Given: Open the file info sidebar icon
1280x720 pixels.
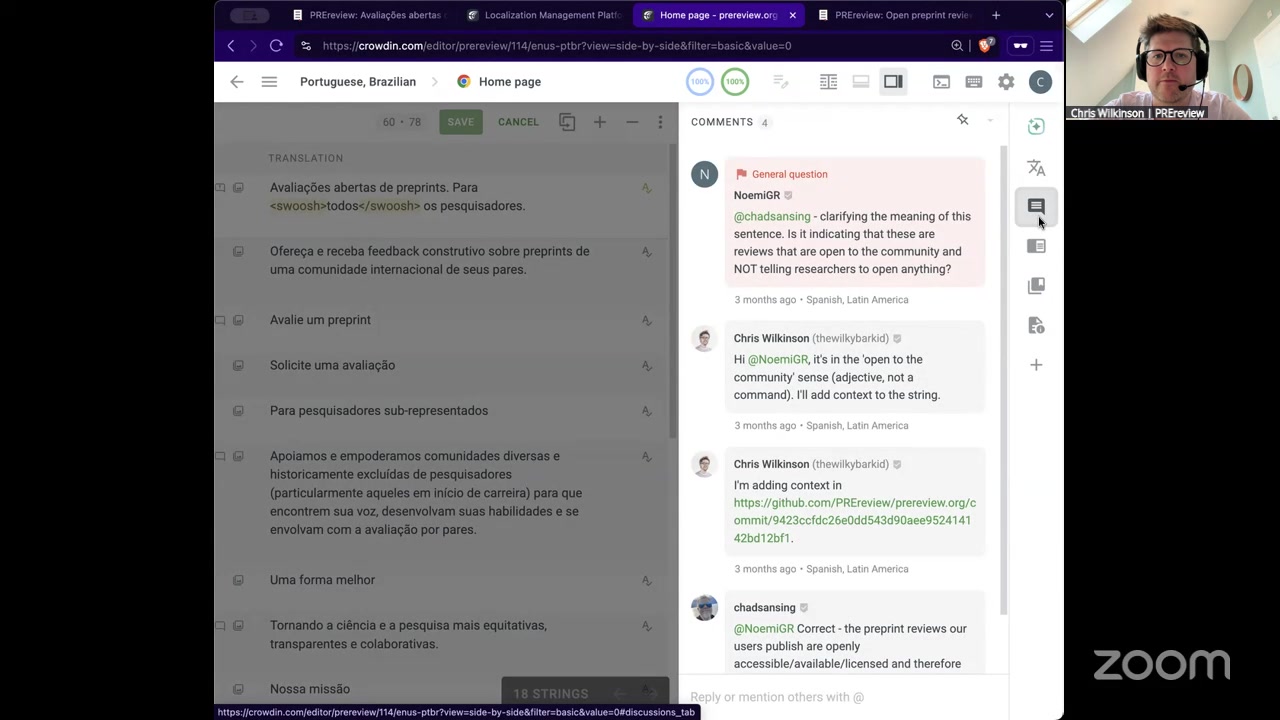Looking at the screenshot, I should [1036, 325].
